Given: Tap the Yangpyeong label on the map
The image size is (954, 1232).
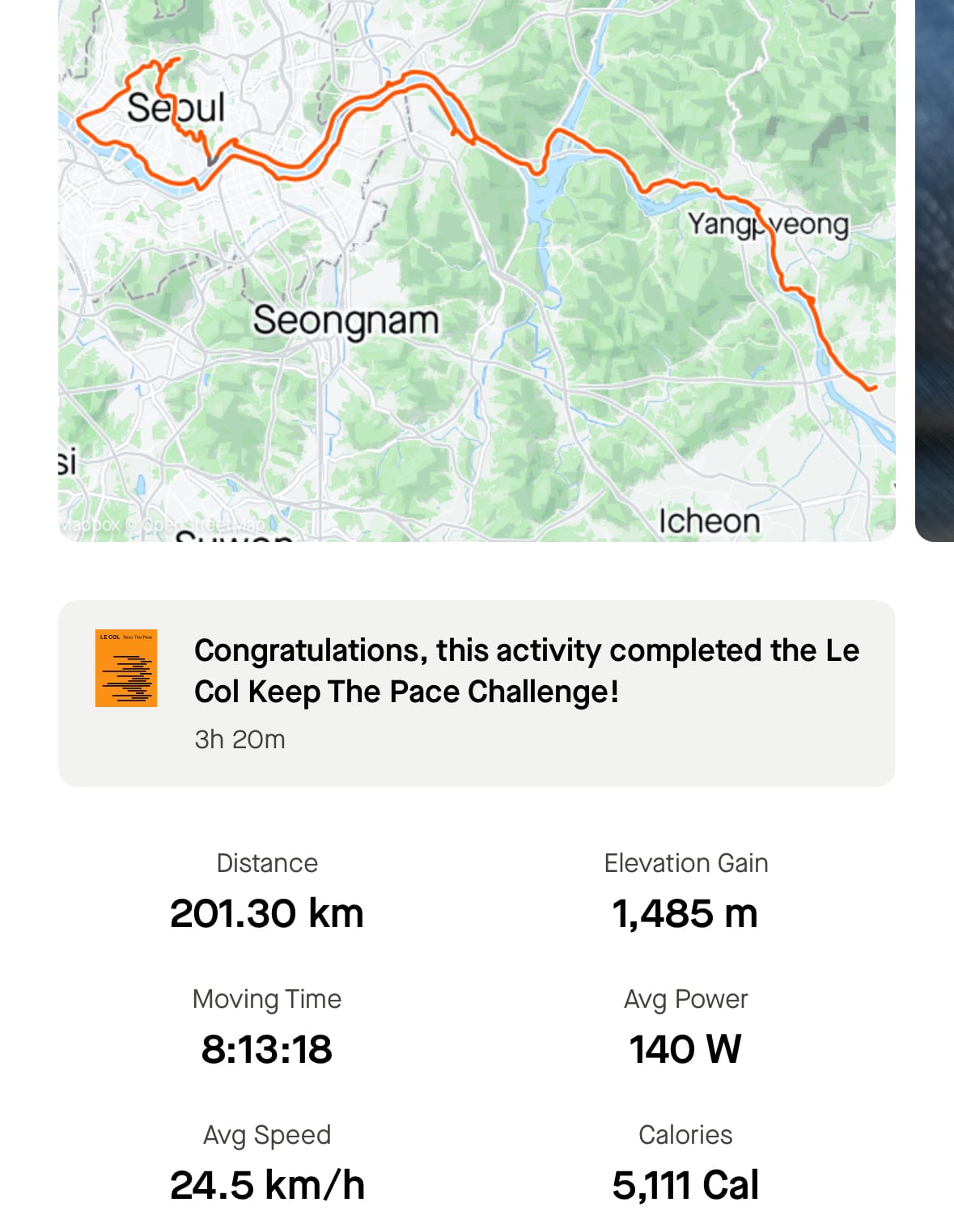Looking at the screenshot, I should [768, 224].
